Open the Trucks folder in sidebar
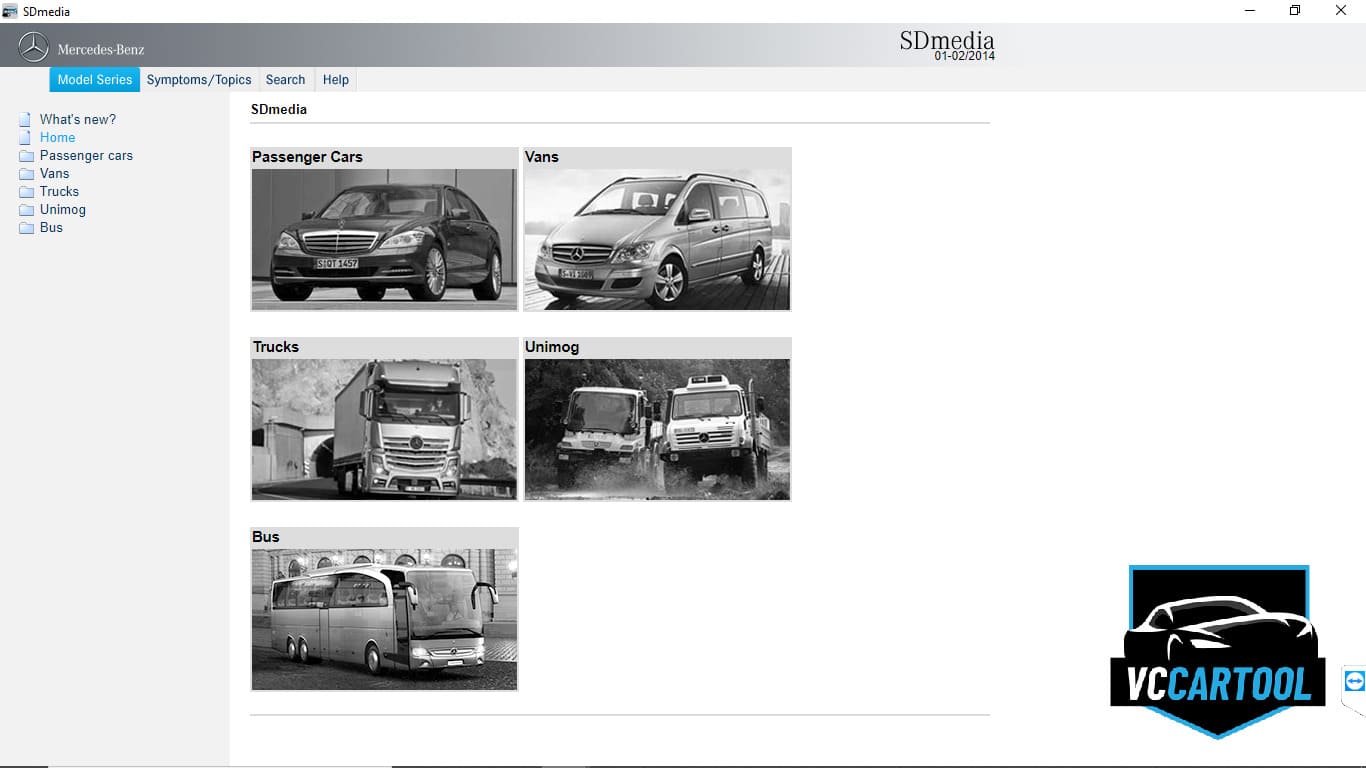Image resolution: width=1366 pixels, height=768 pixels. point(59,191)
